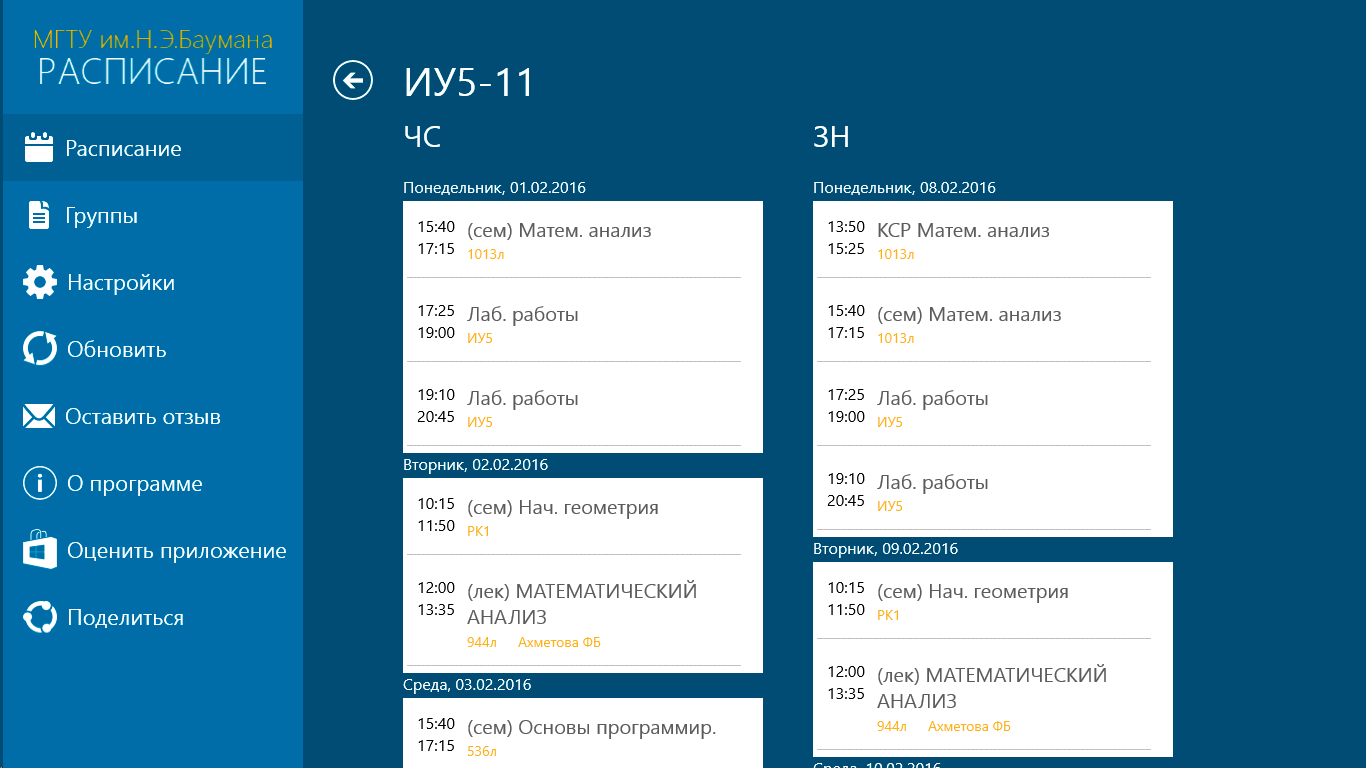The width and height of the screenshot is (1366, 768).
Task: Select Среда, 03.02.2016 date header
Action: click(x=467, y=685)
